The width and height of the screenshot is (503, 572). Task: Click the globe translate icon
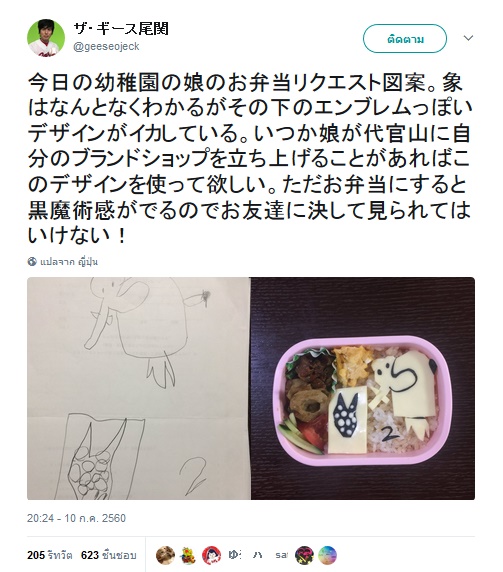32,262
